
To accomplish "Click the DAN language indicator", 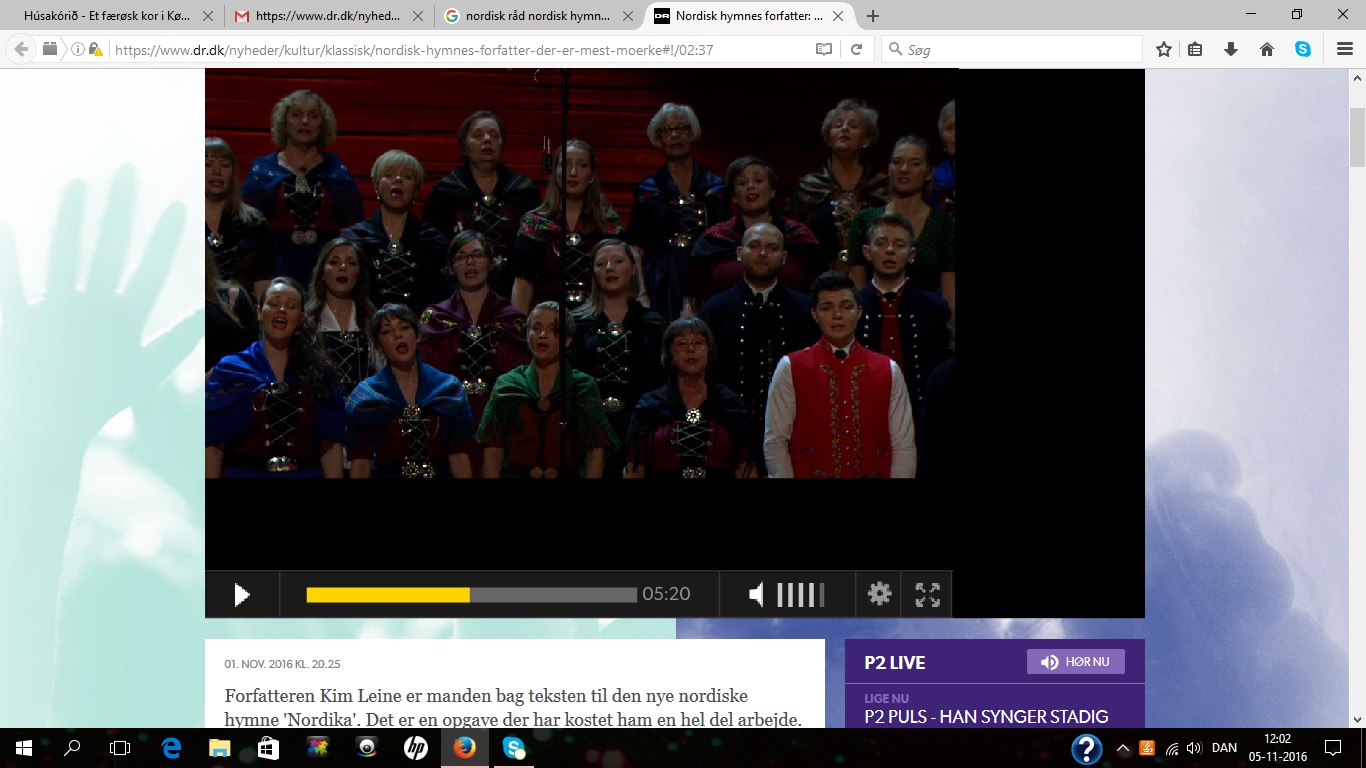I will click(x=1224, y=748).
